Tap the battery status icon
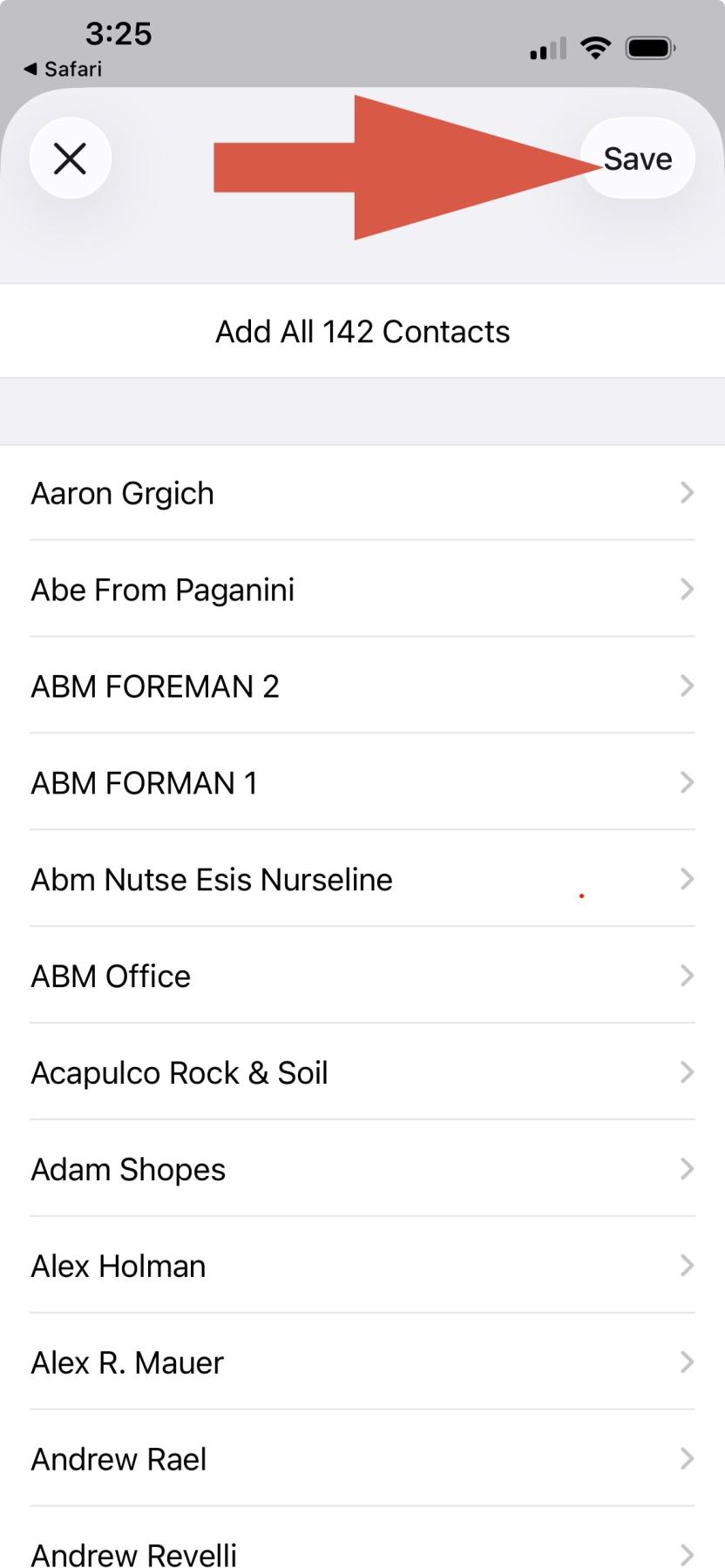725x1568 pixels. [650, 48]
